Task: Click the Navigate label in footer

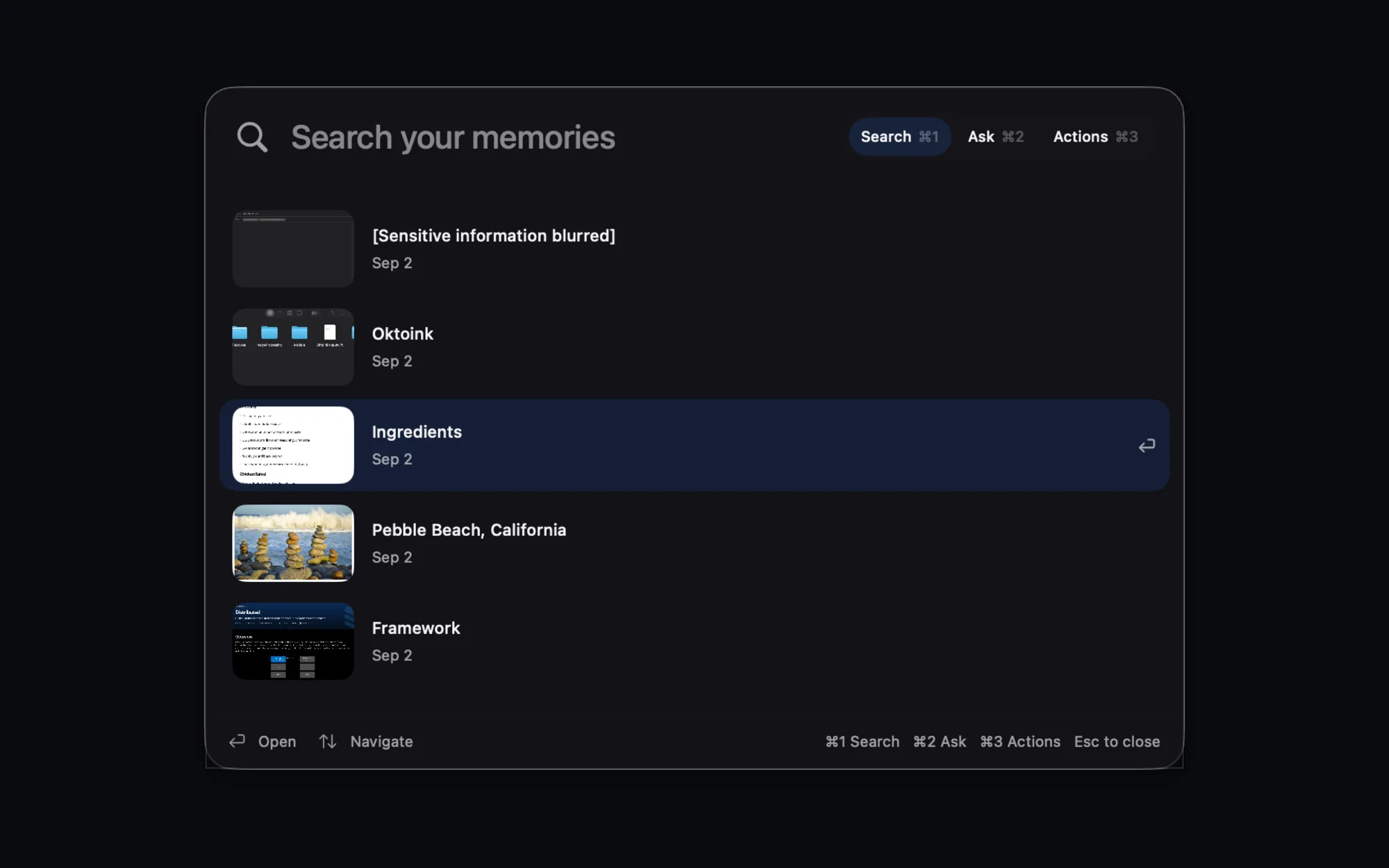Action: [x=381, y=742]
